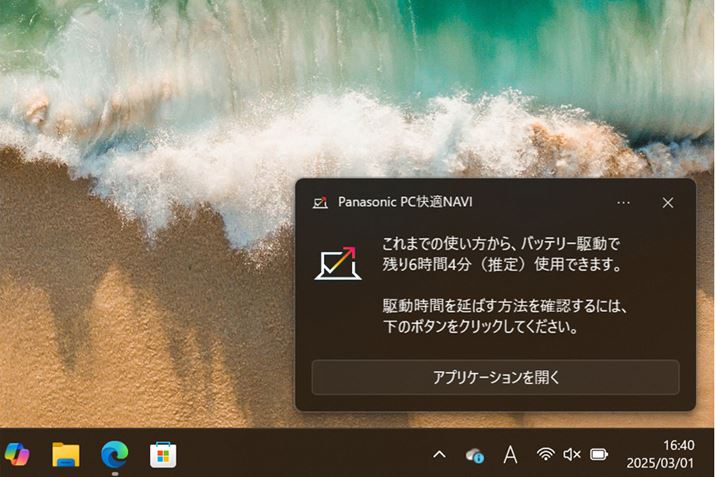The width and height of the screenshot is (715, 477).
Task: Dismiss the PC快適NAVI notification
Action: pos(668,203)
